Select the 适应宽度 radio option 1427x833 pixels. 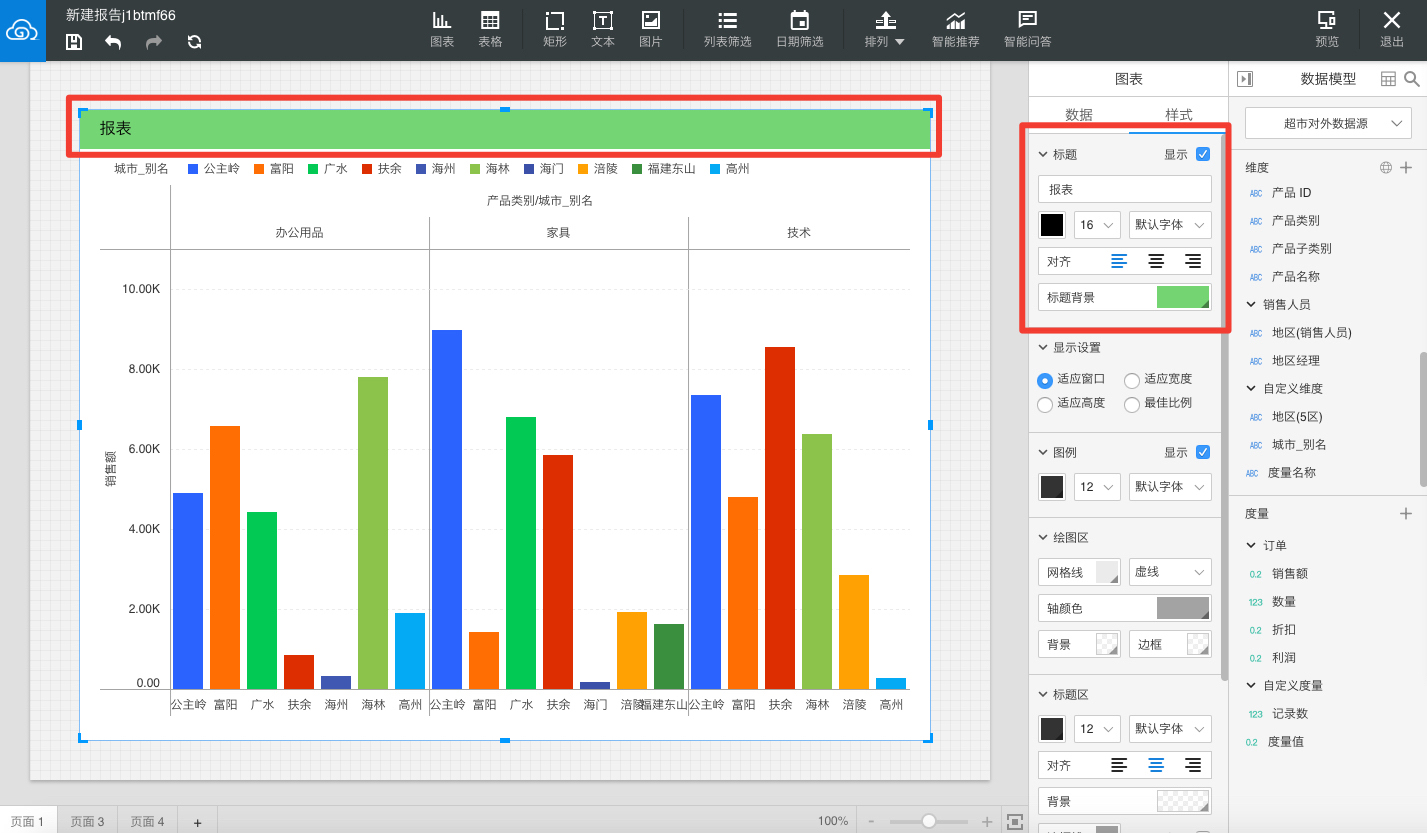(x=1132, y=380)
